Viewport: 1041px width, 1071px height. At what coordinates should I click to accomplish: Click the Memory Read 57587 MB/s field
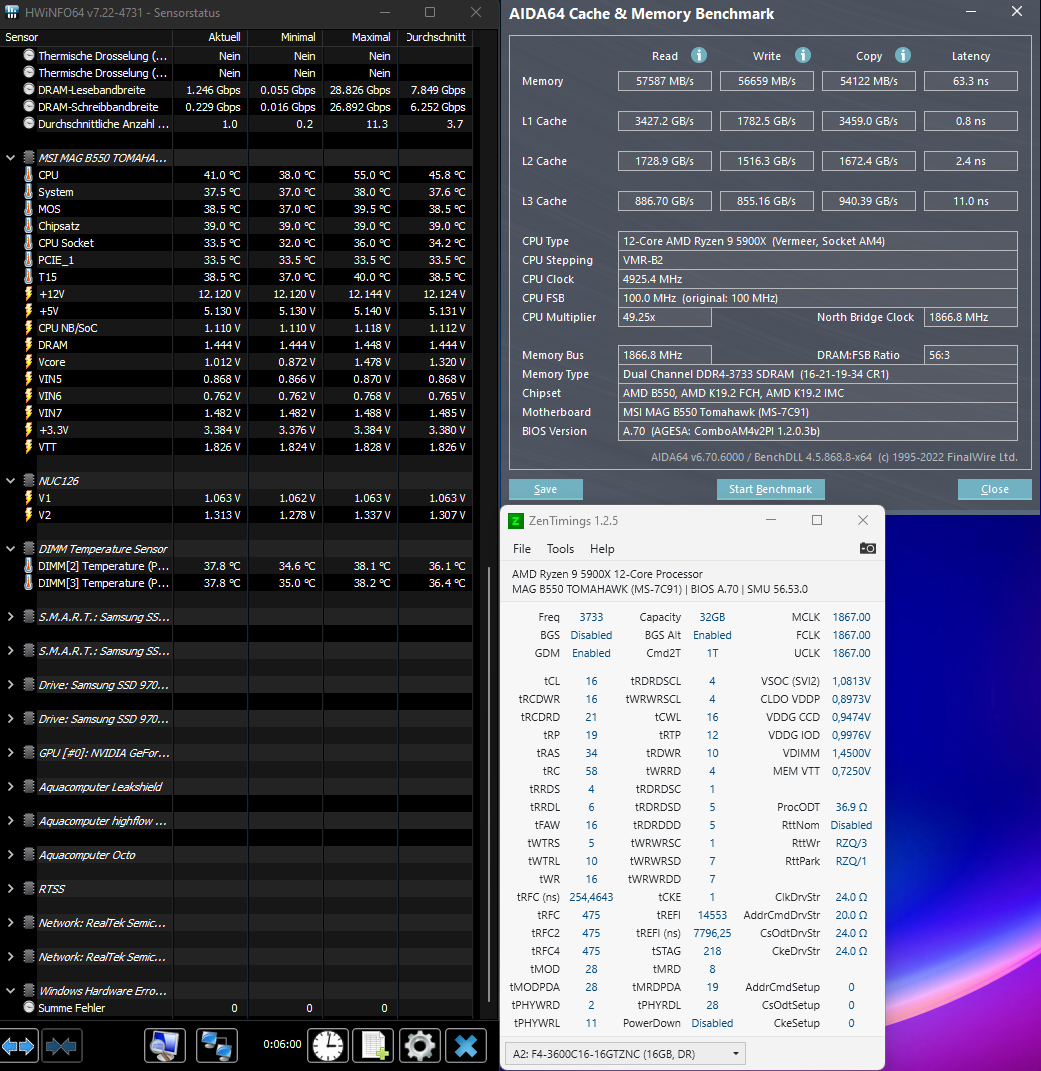point(665,81)
